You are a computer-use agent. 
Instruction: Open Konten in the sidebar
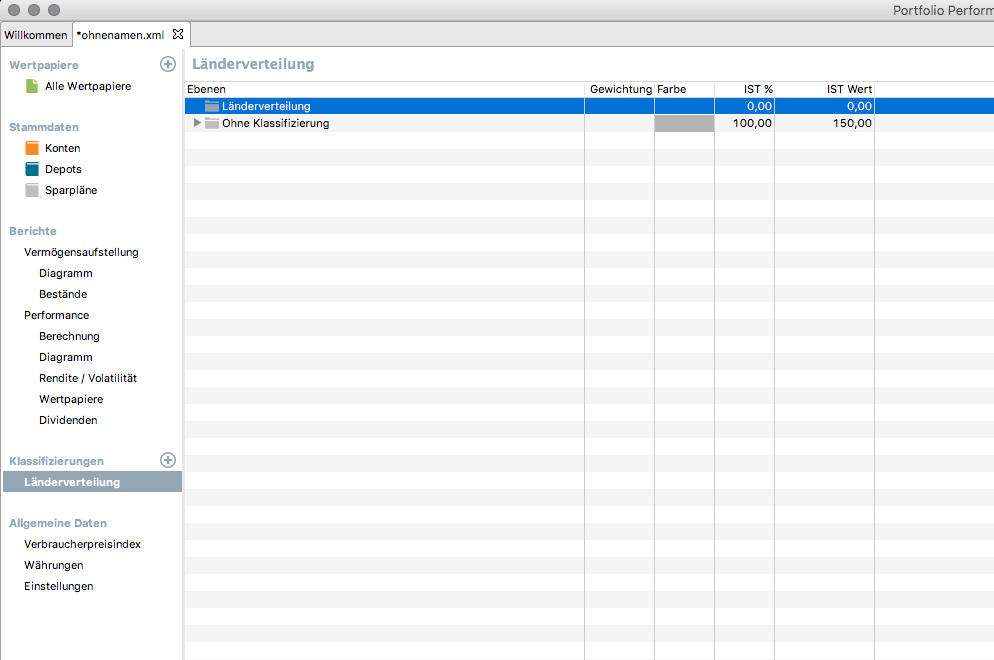63,148
